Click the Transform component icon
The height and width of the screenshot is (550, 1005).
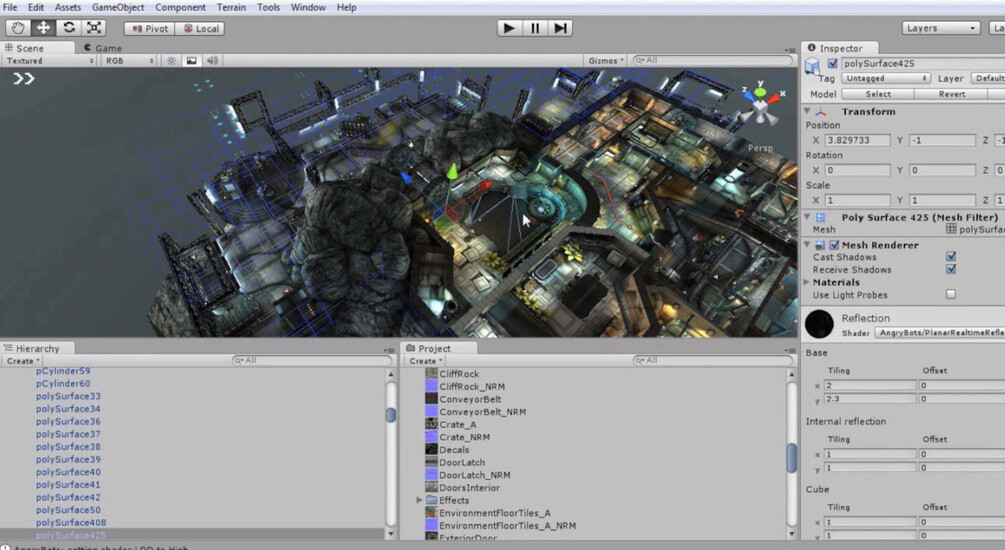pyautogui.click(x=821, y=112)
